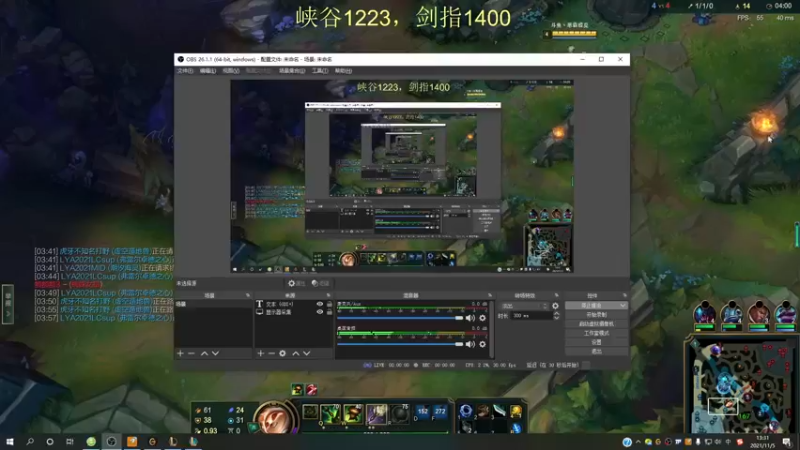Screen dimensions: 800x450
Task: Open the 帮助 (Help) menu in OBS
Action: pyautogui.click(x=343, y=71)
